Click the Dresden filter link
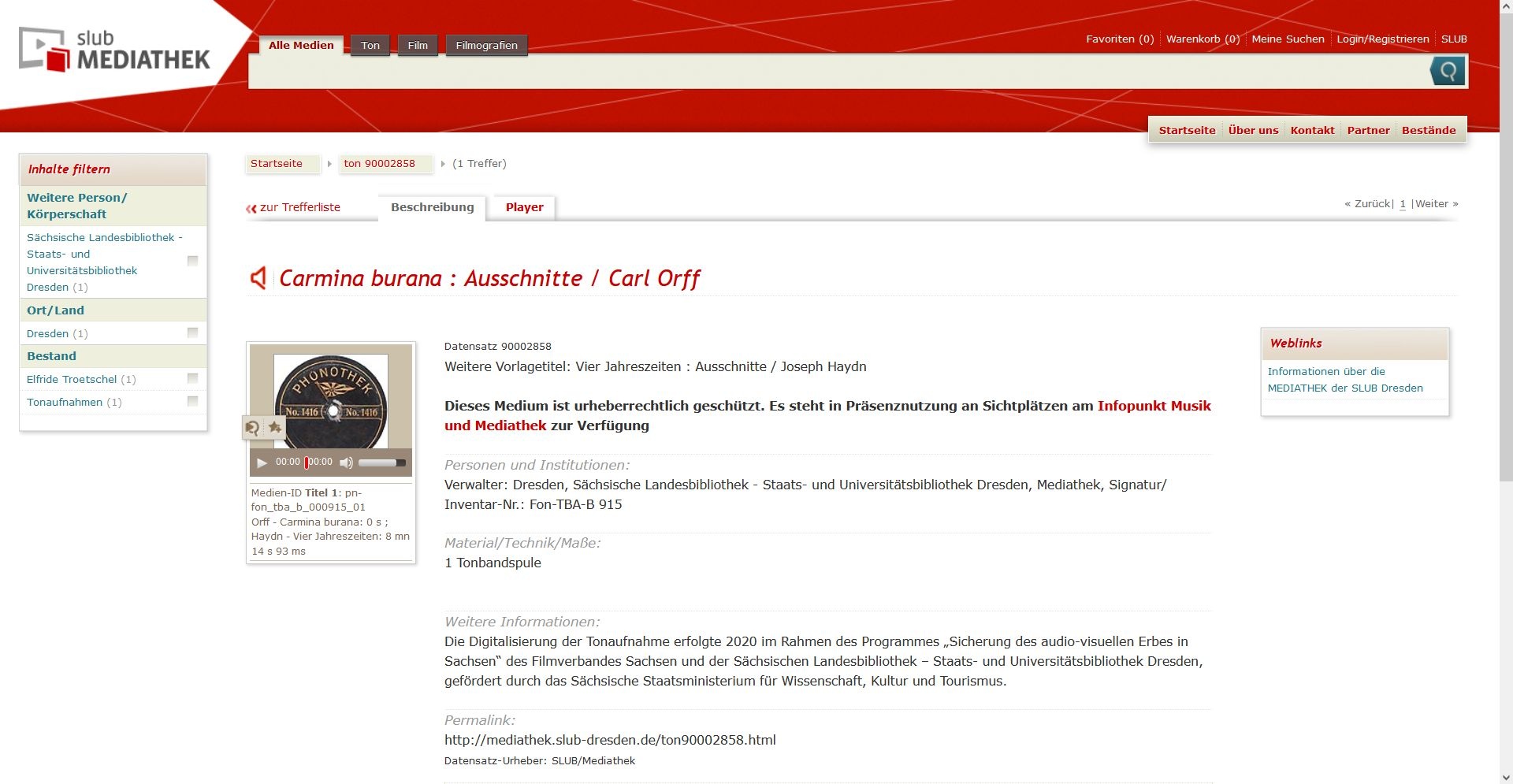Image resolution: width=1513 pixels, height=784 pixels. click(x=47, y=333)
